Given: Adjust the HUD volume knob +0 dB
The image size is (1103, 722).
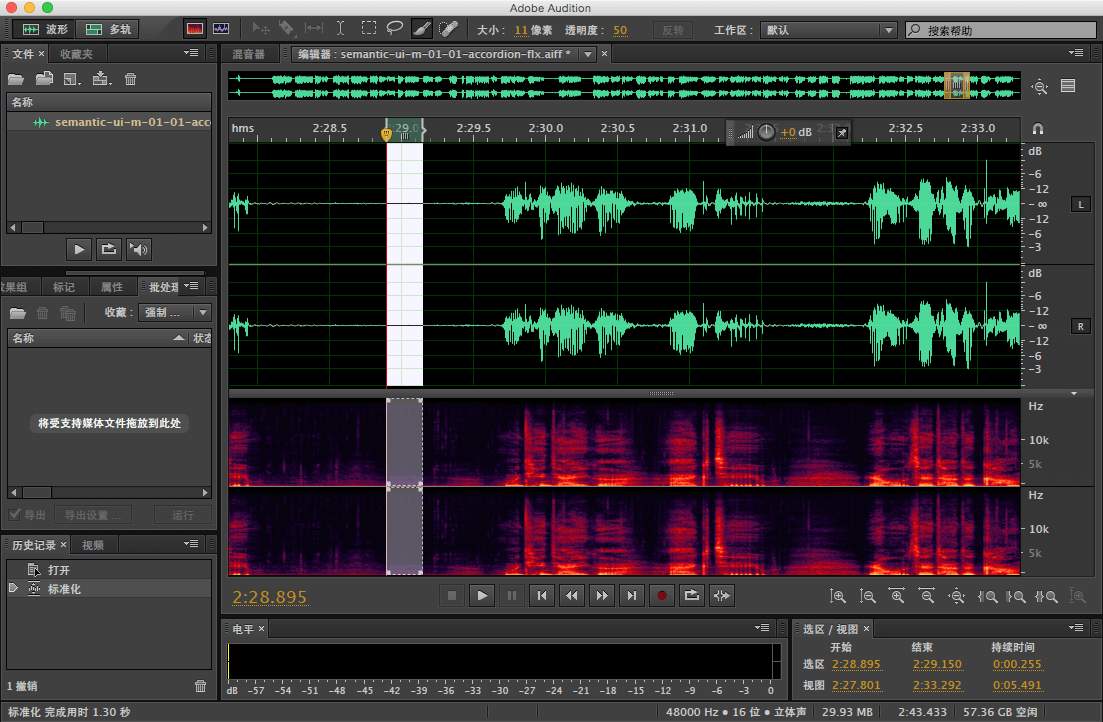Looking at the screenshot, I should [766, 132].
